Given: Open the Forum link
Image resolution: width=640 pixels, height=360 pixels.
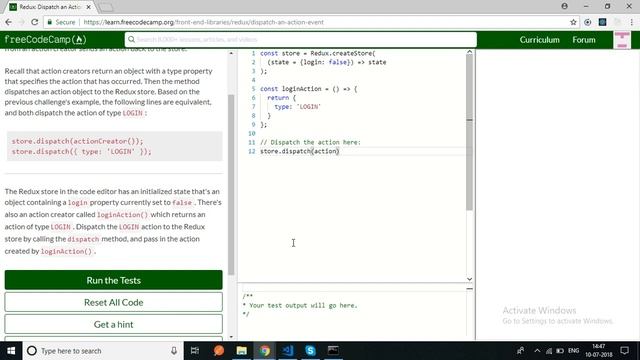Looking at the screenshot, I should [x=584, y=40].
